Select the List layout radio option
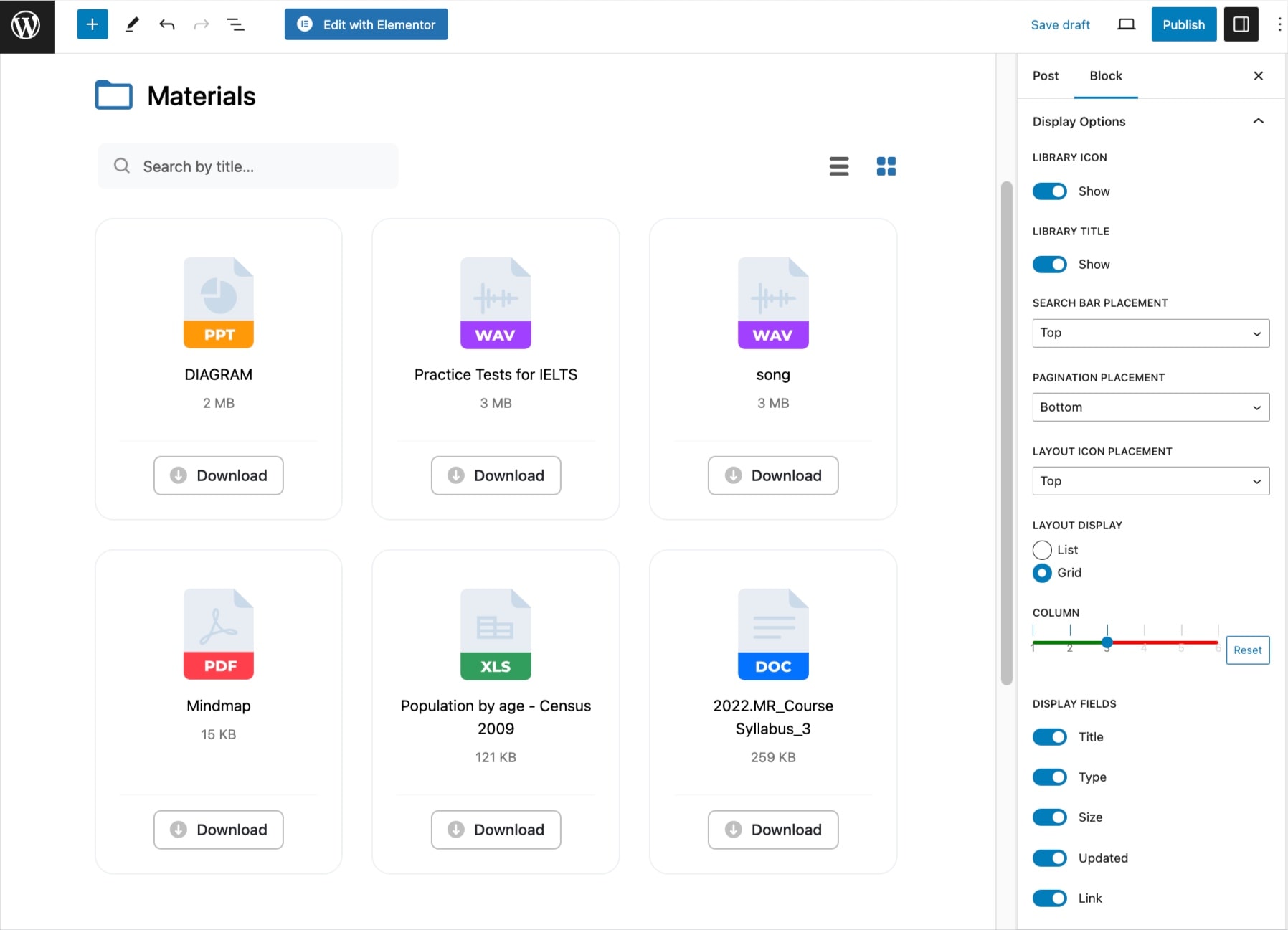This screenshot has width=1288, height=930. 1042,550
